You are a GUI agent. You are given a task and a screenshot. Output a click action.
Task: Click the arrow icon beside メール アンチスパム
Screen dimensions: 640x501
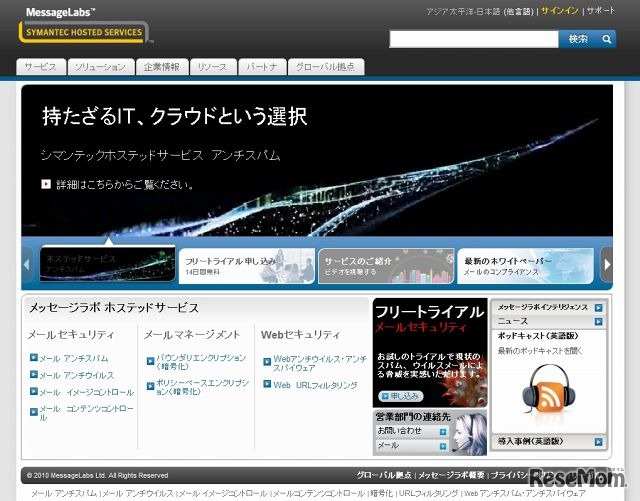coord(34,358)
